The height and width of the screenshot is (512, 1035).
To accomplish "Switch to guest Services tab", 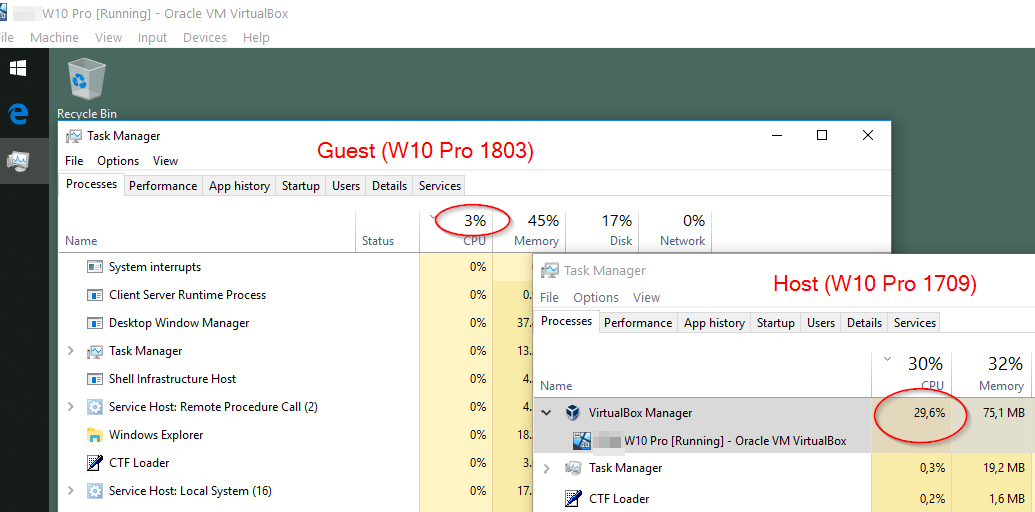I will pyautogui.click(x=440, y=186).
